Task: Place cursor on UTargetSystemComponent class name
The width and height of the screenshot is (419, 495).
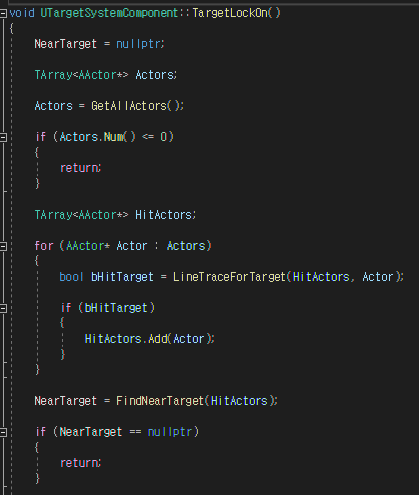Action: pos(109,13)
